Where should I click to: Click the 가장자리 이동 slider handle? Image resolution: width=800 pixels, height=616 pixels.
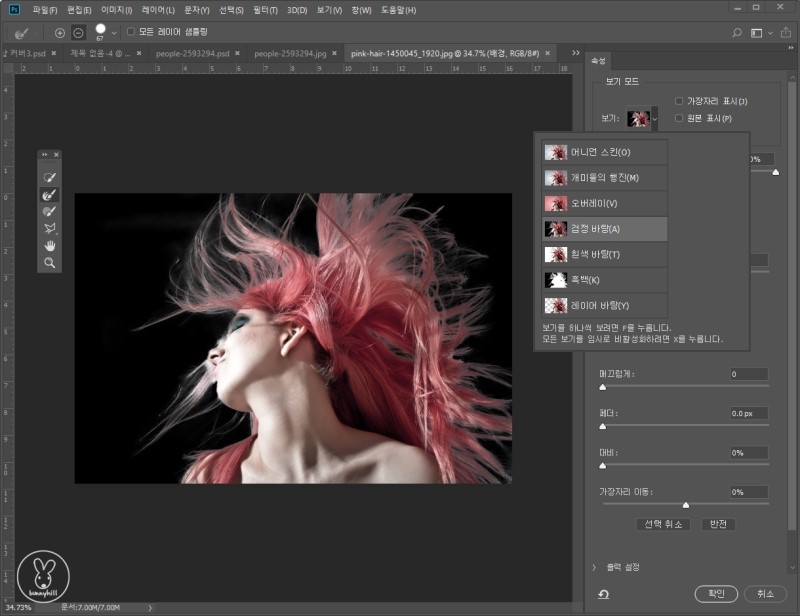point(685,504)
